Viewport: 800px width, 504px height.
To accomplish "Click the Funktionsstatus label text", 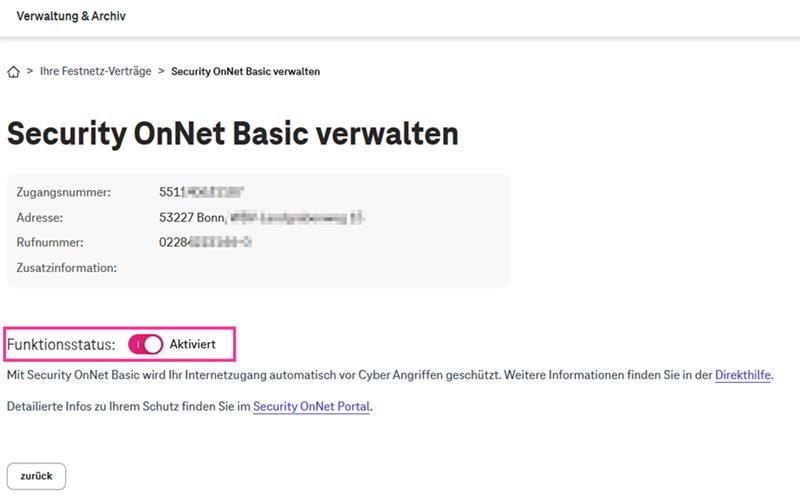I will [61, 344].
